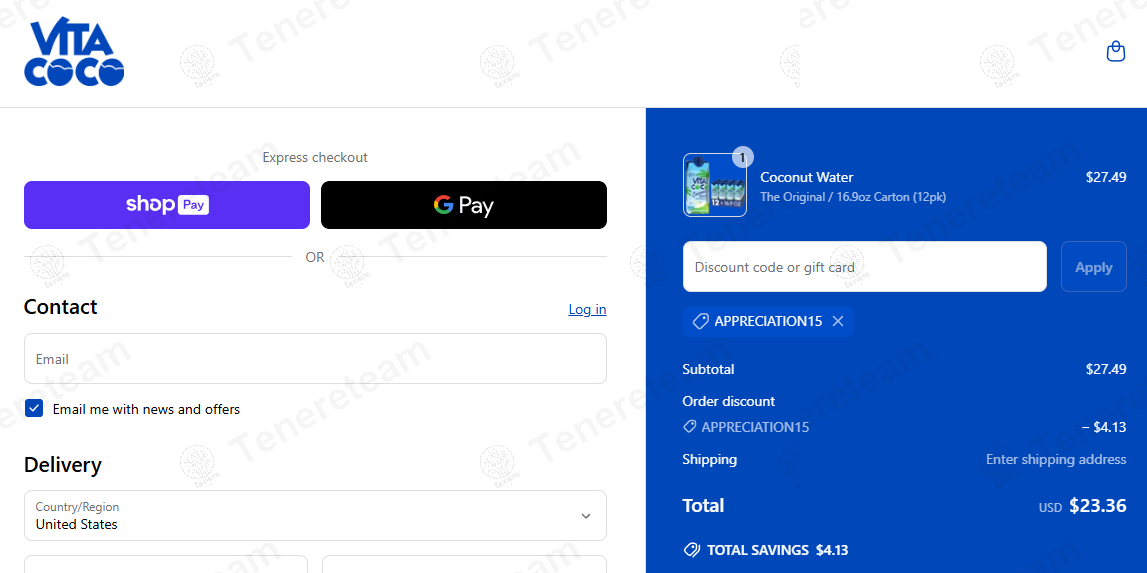Uncheck Email me with news and offers
1147x573 pixels.
(x=34, y=408)
